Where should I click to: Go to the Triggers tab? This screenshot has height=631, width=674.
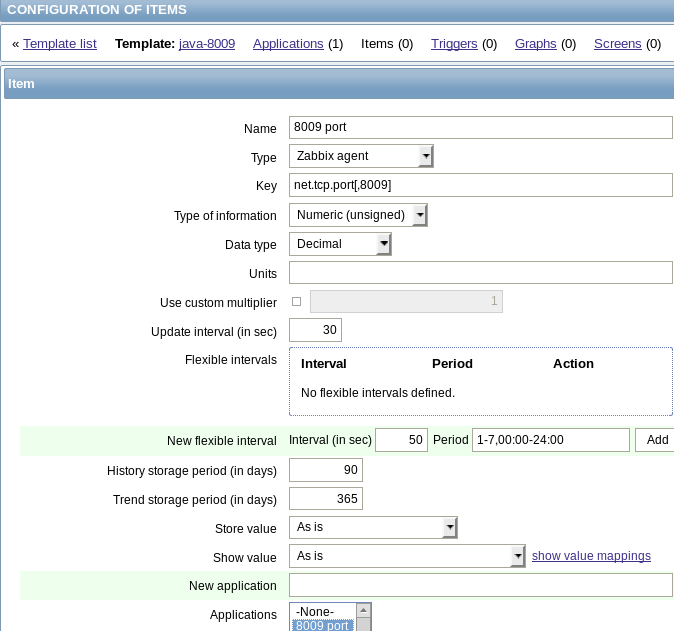(x=454, y=44)
